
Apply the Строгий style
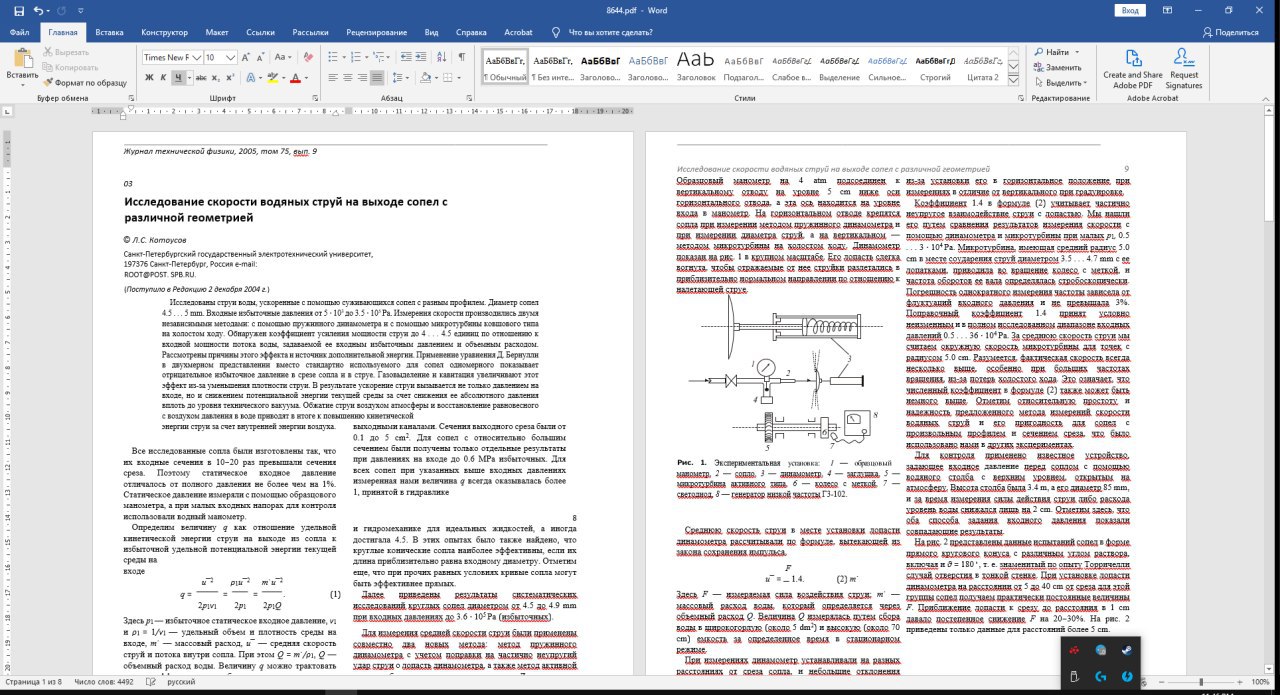point(935,66)
